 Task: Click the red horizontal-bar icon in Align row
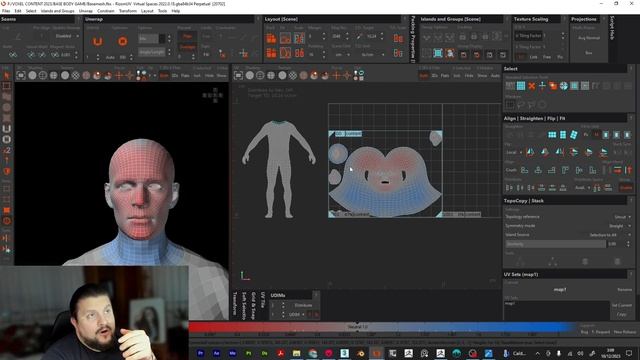point(617,170)
